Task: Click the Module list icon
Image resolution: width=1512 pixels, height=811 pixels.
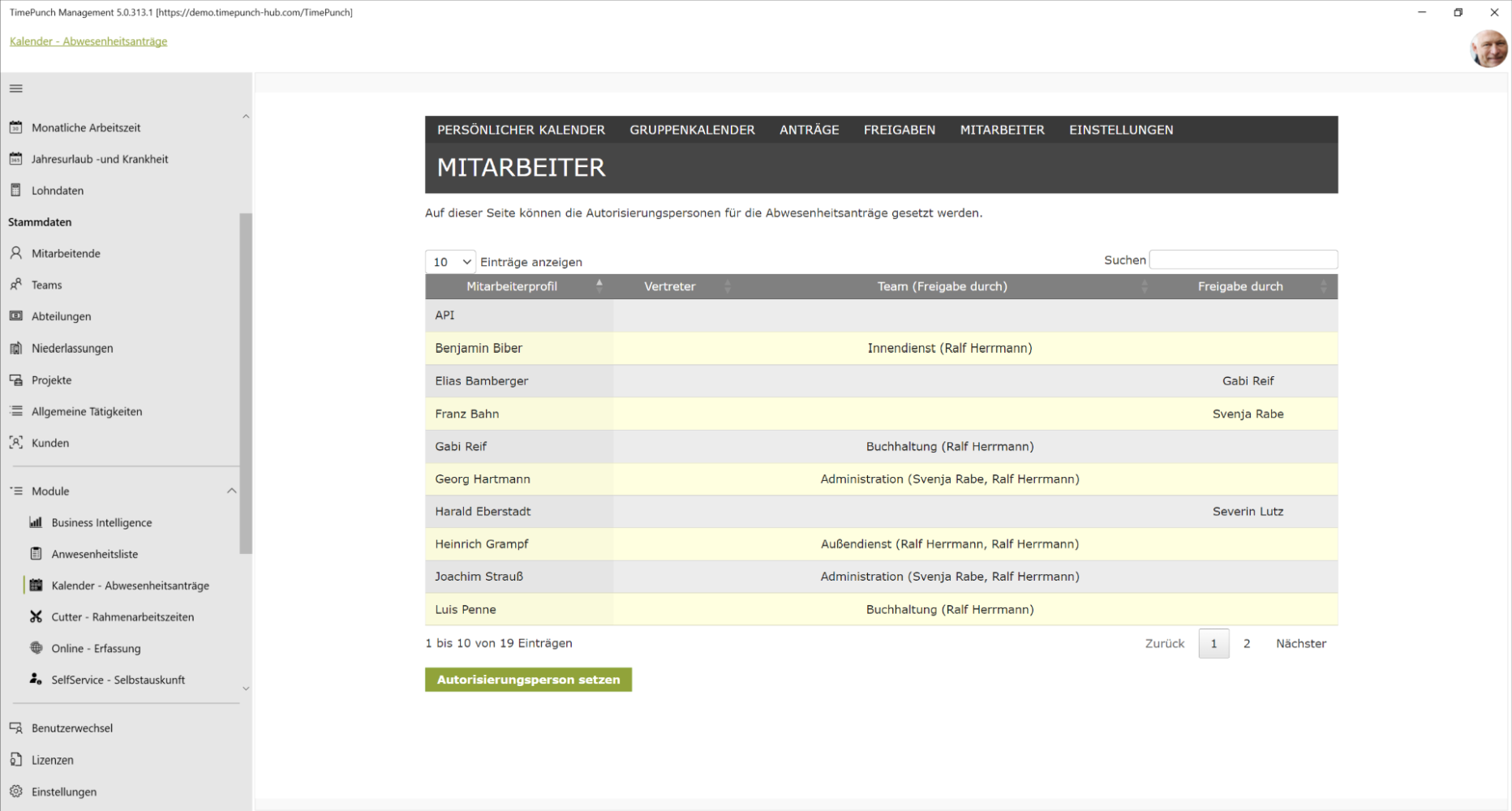Action: [15, 491]
